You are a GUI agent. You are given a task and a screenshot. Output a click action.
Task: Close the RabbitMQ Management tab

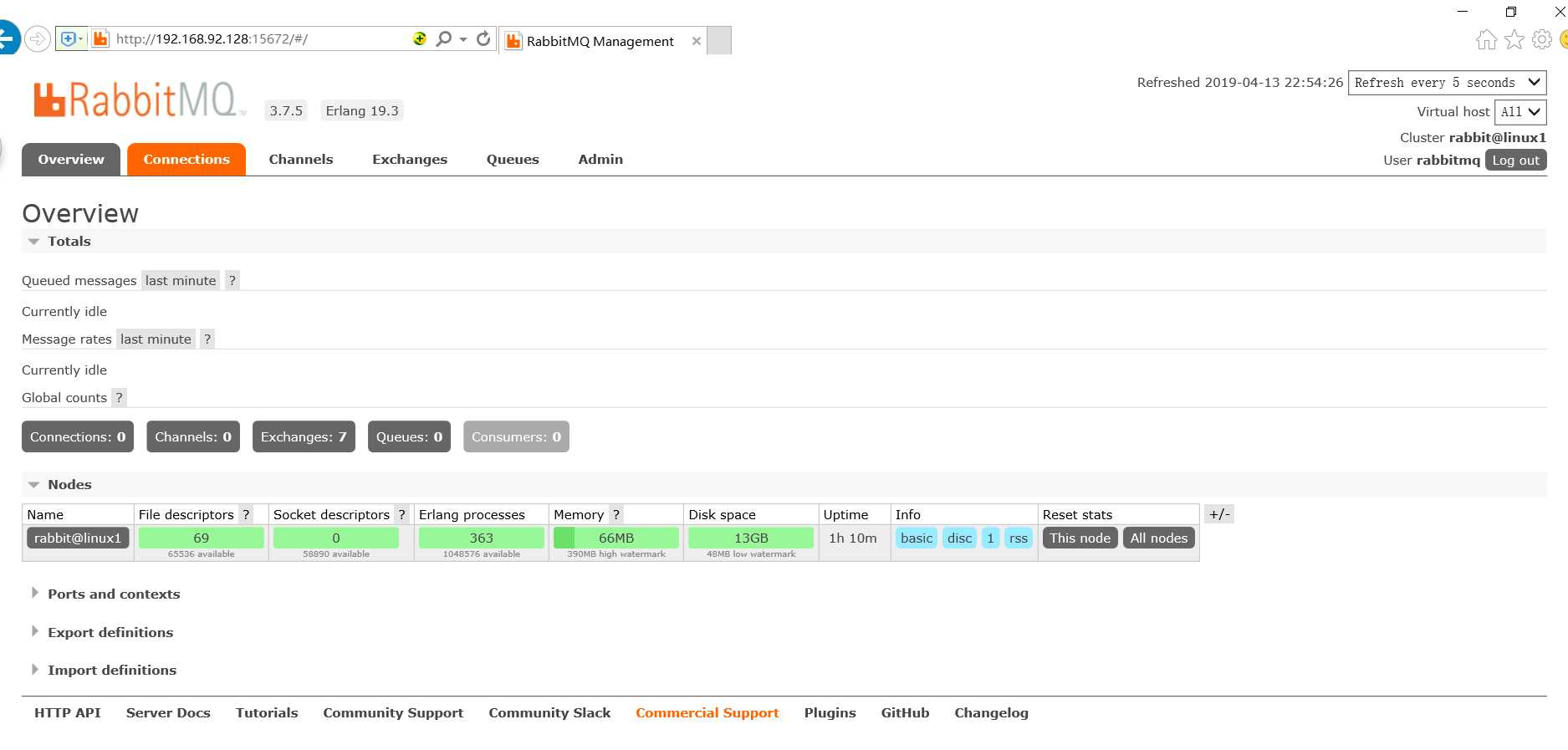coord(697,41)
